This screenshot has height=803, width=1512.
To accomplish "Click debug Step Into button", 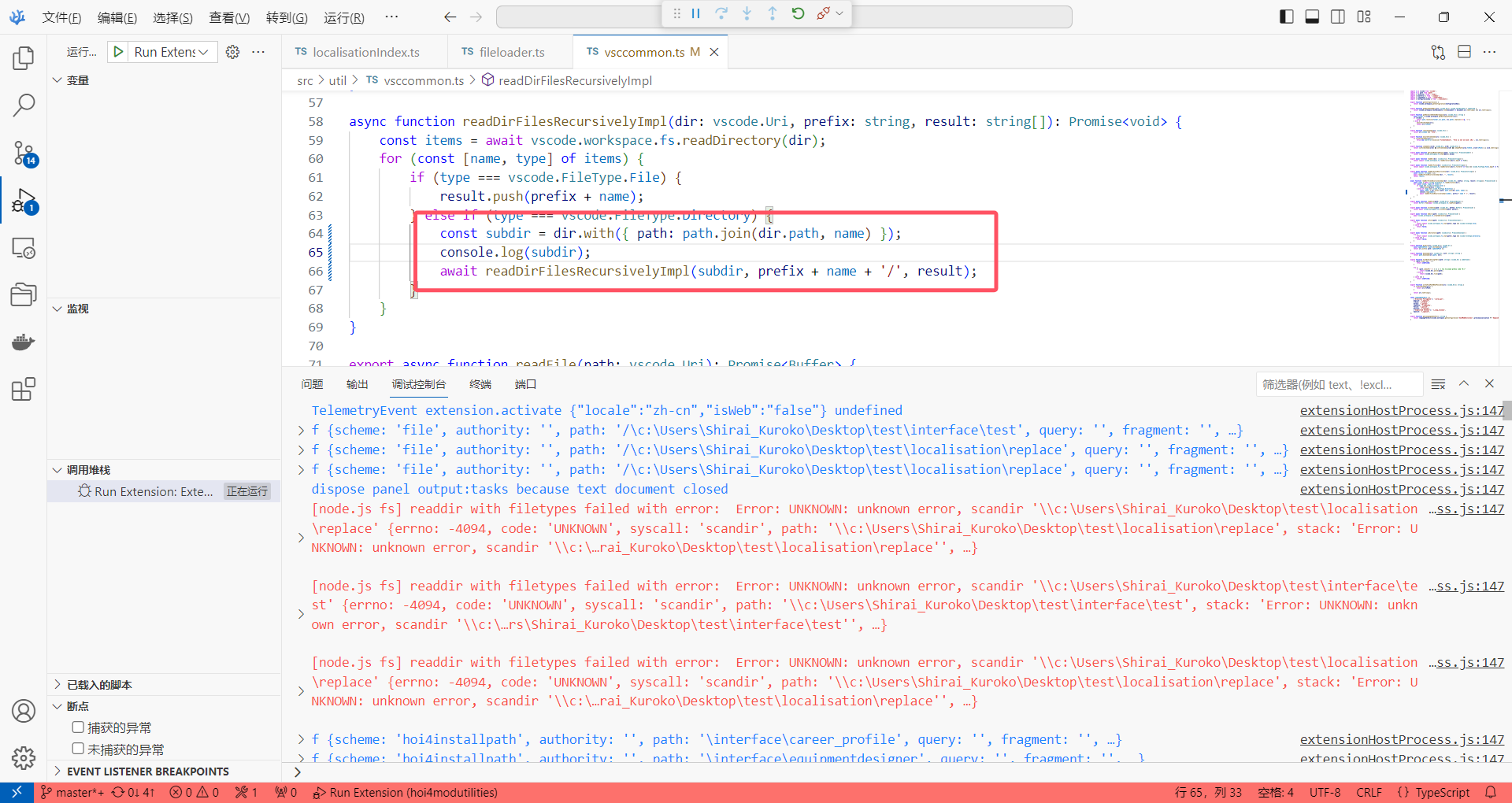I will click(747, 13).
